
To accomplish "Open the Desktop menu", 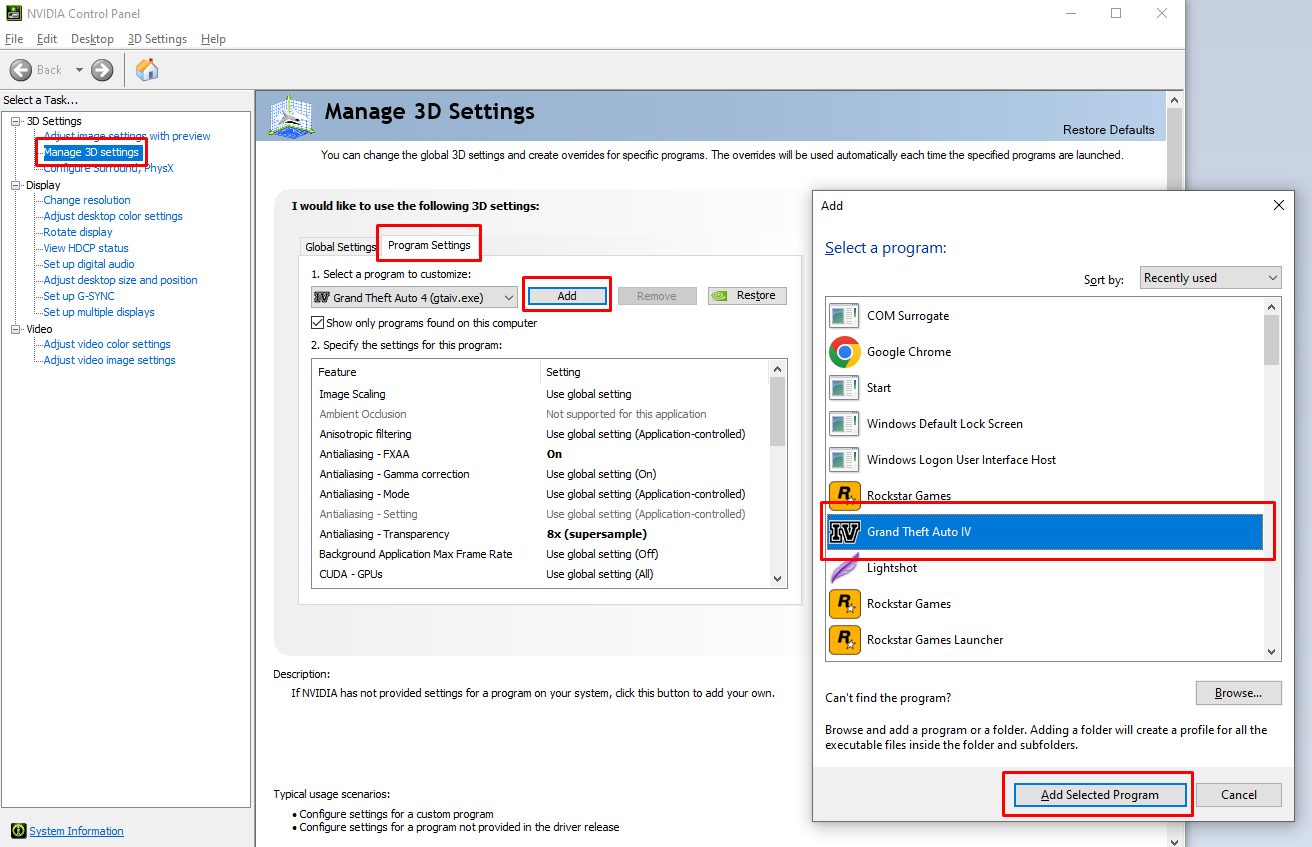I will coord(92,39).
